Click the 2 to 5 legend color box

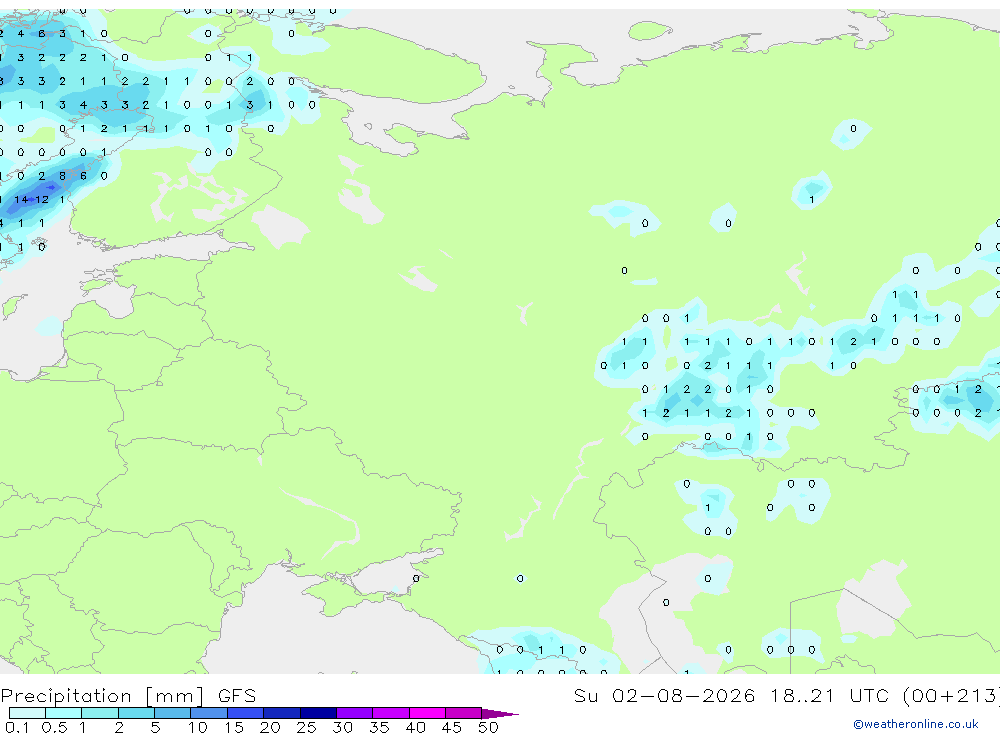tap(136, 713)
